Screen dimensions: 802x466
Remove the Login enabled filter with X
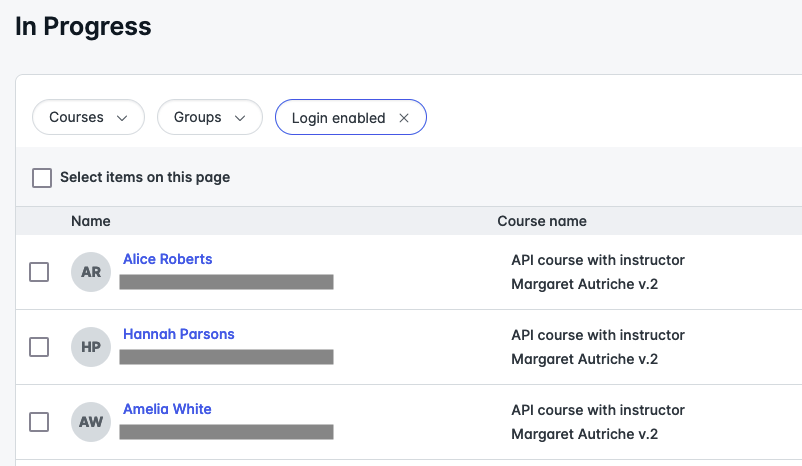404,118
